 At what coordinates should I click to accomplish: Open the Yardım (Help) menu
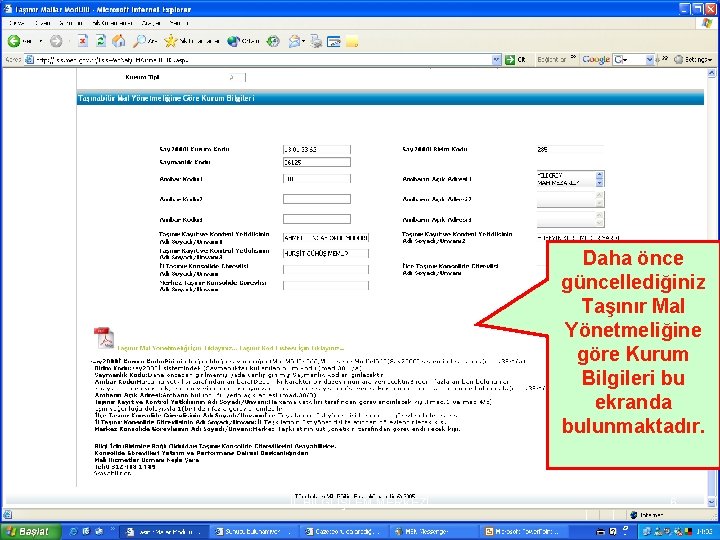179,22
